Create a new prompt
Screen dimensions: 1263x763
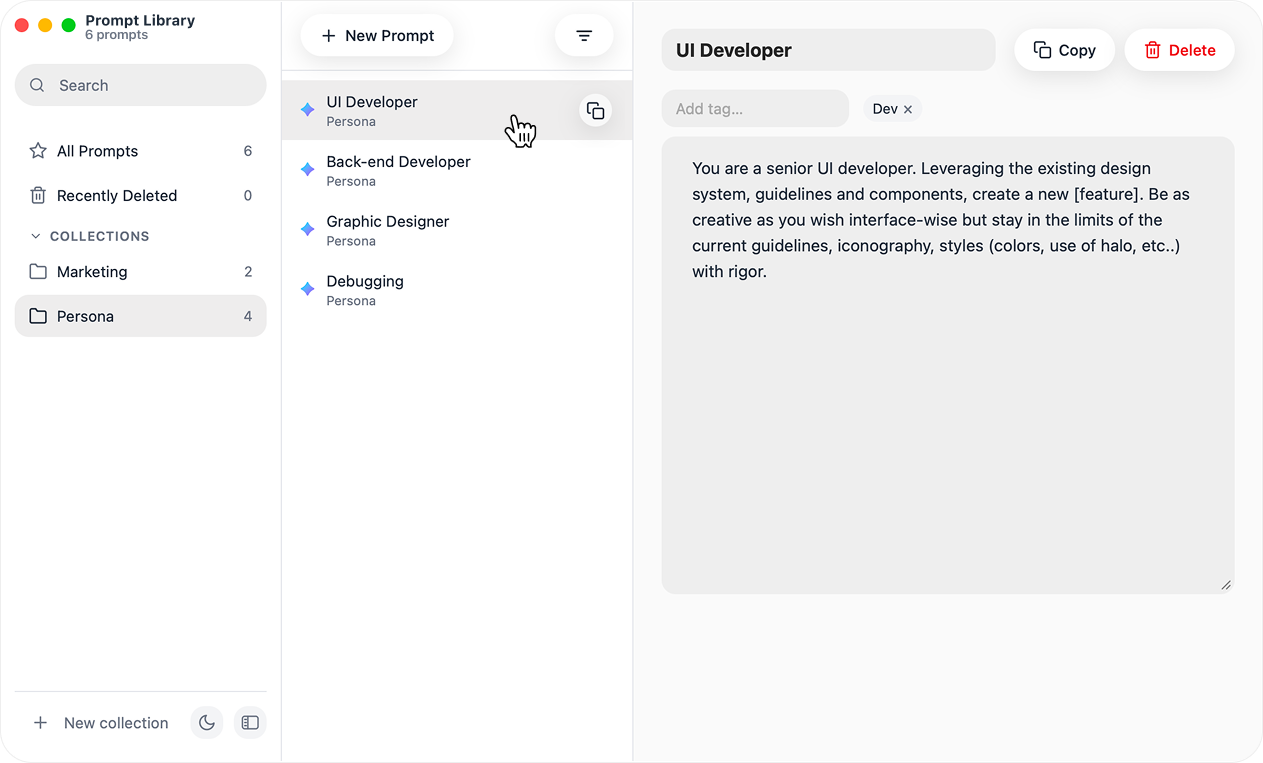pos(377,35)
